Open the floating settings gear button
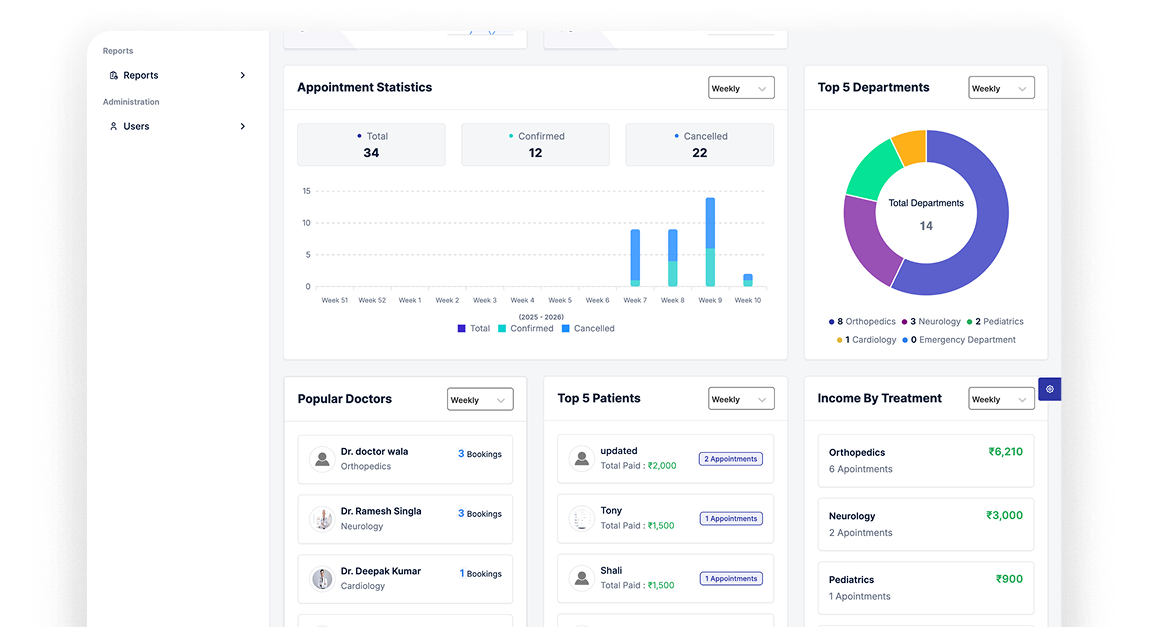 coord(1049,389)
